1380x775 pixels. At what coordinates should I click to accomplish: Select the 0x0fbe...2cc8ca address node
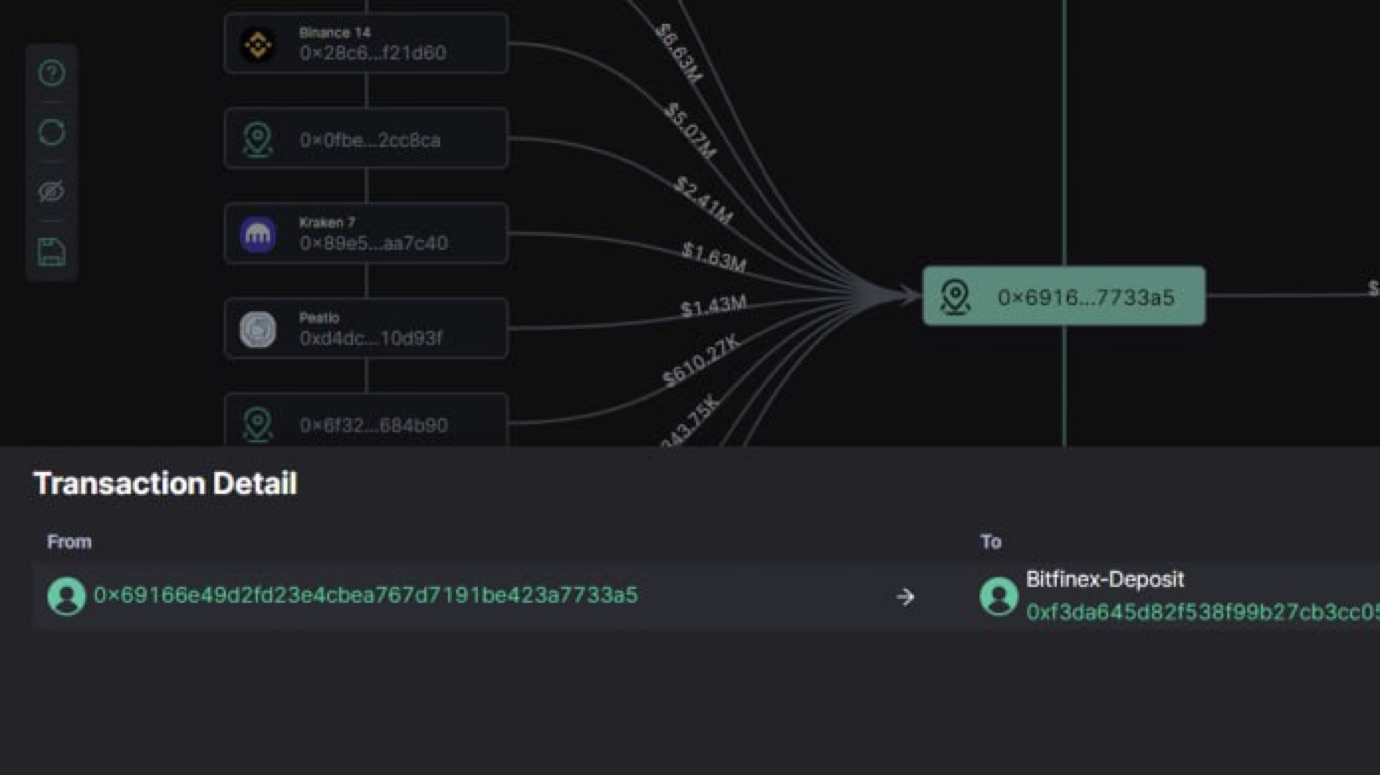(366, 139)
